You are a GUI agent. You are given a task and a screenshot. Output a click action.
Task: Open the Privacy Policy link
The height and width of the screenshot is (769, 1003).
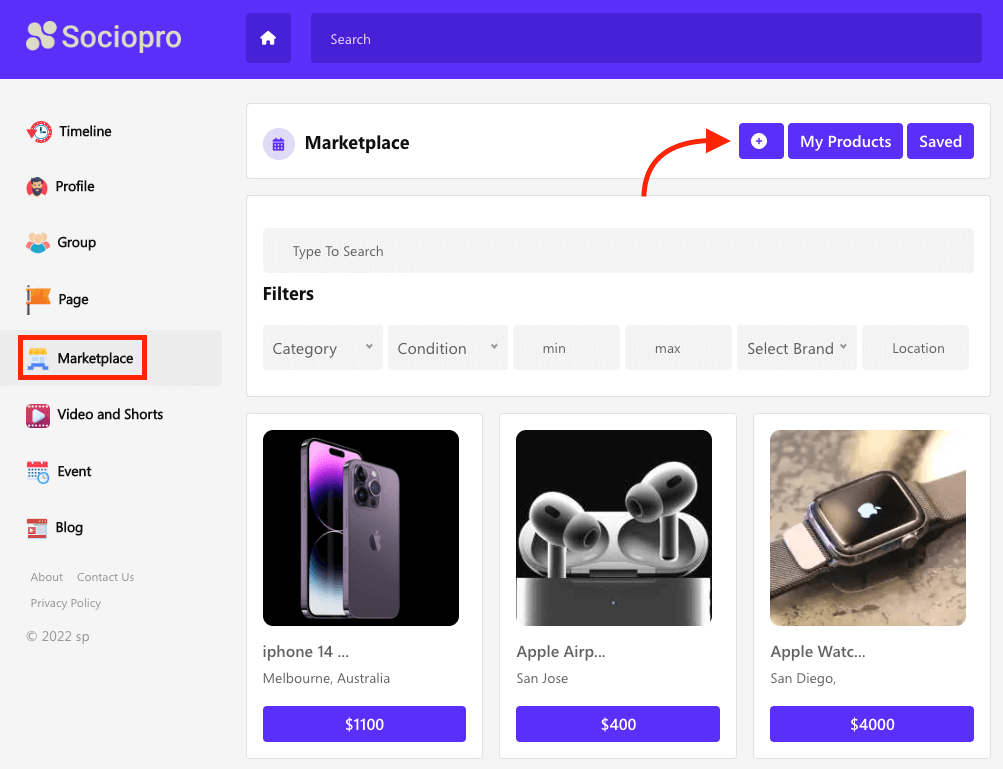65,602
